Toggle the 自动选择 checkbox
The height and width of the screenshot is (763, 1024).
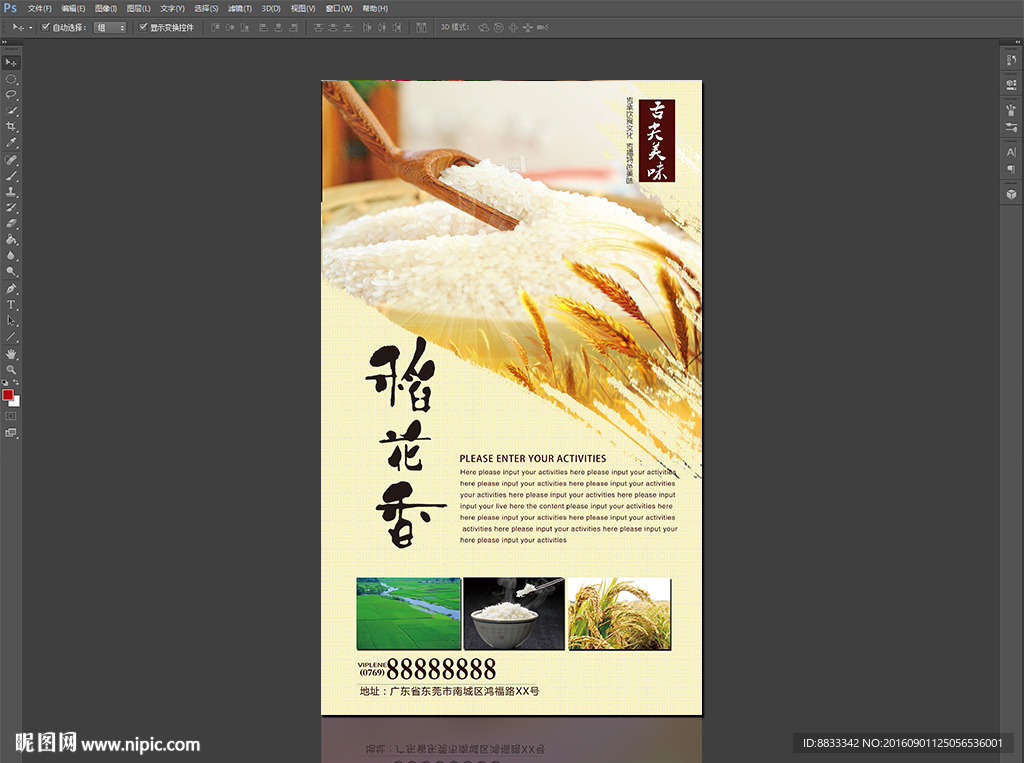(x=46, y=27)
